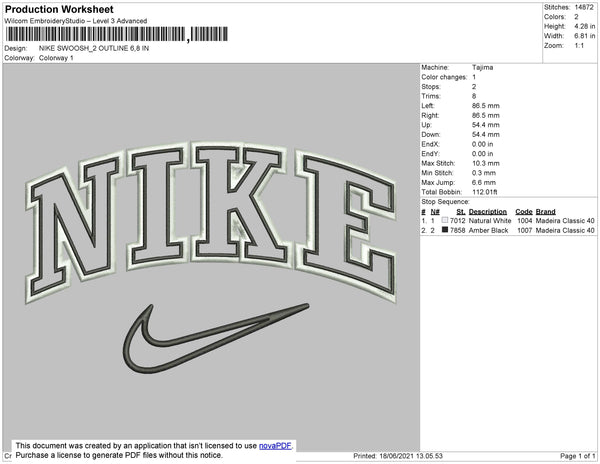This screenshot has height=464, width=600.
Task: Click the 'Description' column header
Action: (488, 212)
